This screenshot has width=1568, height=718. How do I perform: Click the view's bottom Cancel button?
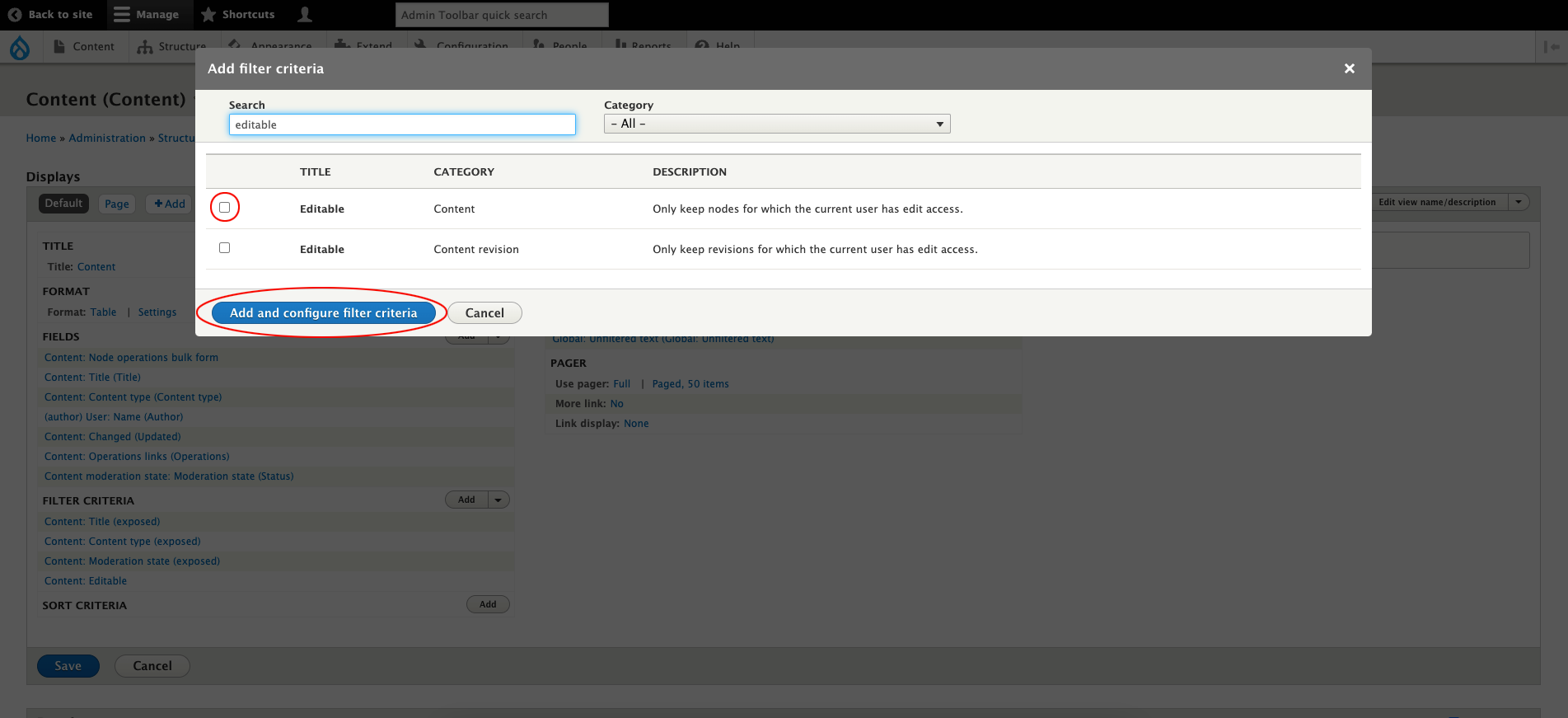click(x=152, y=666)
